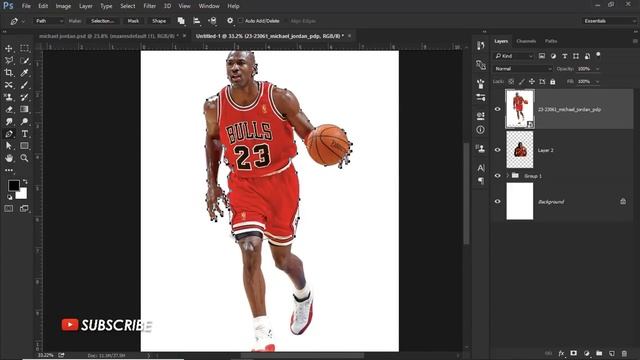Open the Filter menu
This screenshot has height=360, width=640.
149,6
